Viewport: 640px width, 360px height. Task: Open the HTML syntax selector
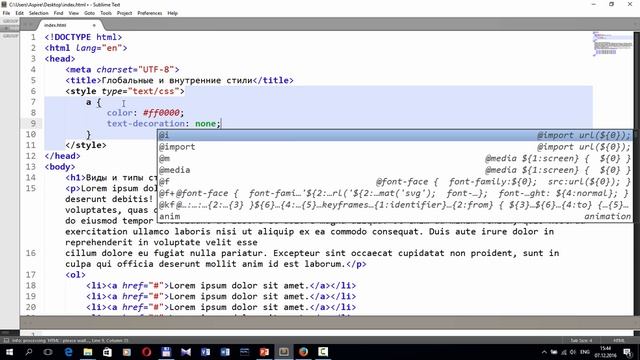coord(619,340)
